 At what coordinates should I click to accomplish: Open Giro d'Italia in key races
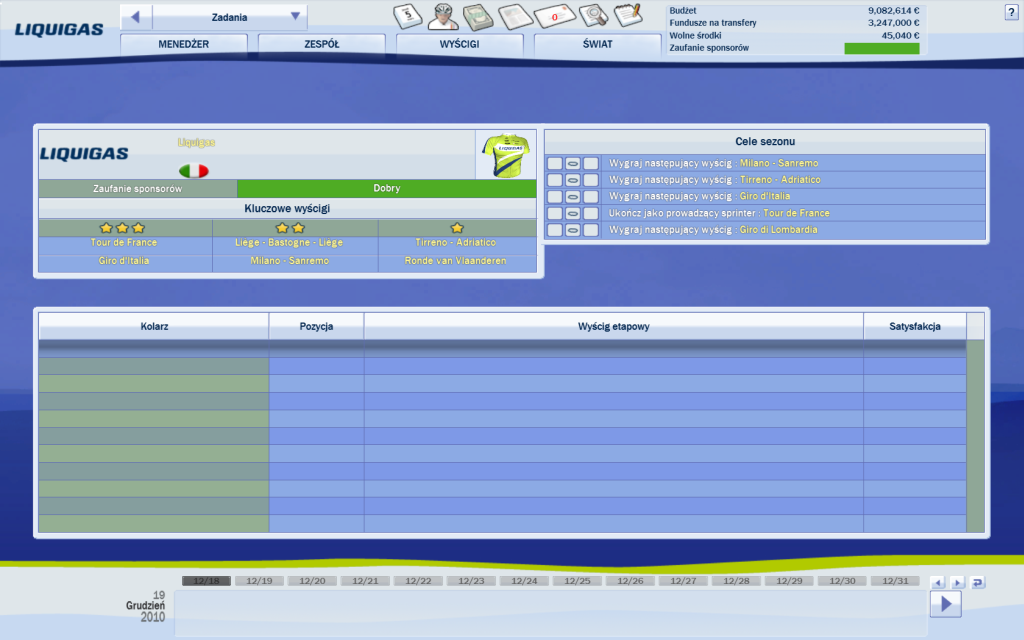coord(124,261)
